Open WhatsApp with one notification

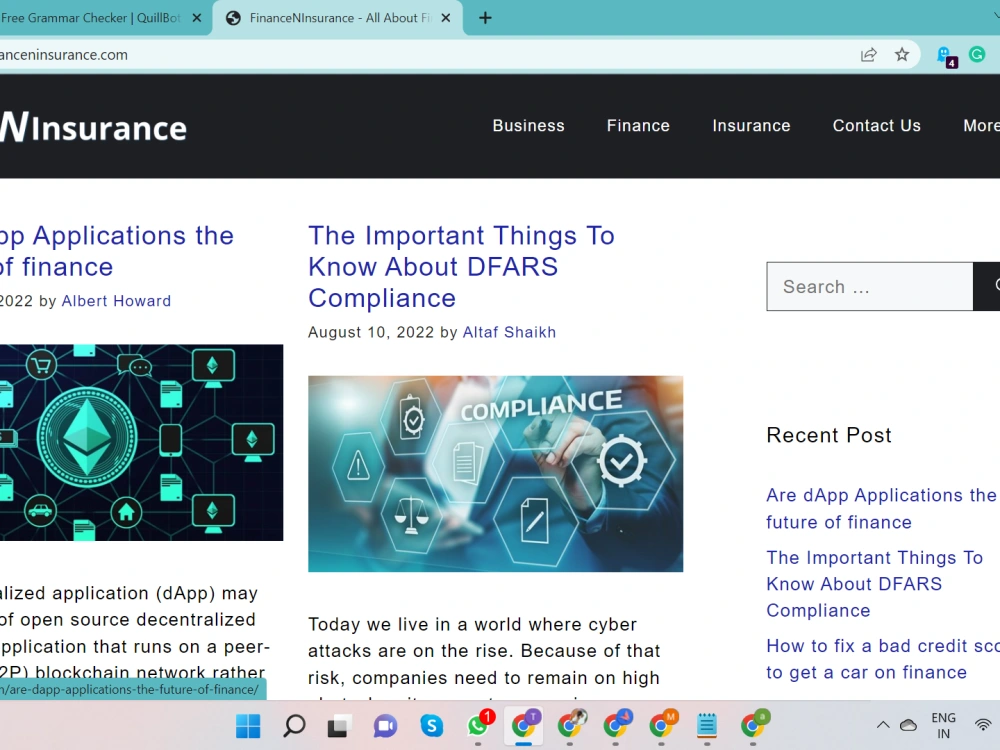tap(479, 724)
